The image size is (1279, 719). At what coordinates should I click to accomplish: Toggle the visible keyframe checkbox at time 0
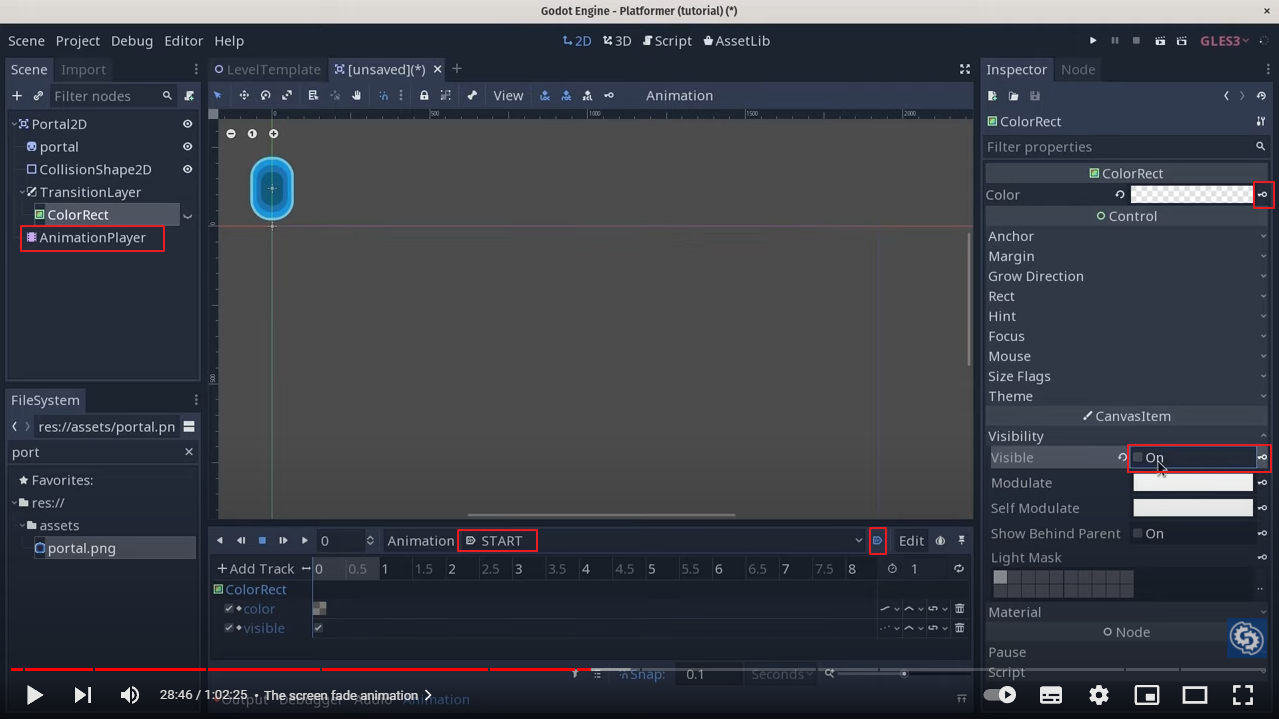click(318, 628)
